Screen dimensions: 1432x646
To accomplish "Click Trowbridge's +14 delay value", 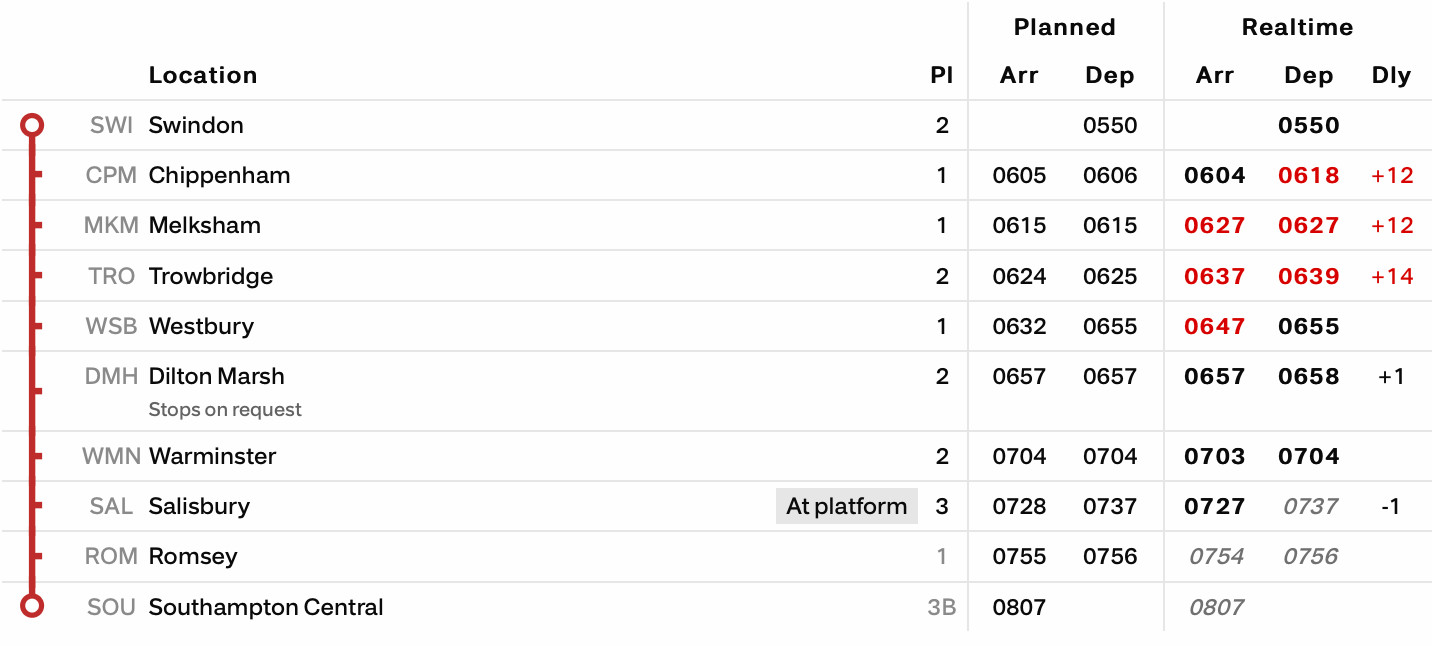I will (1391, 276).
